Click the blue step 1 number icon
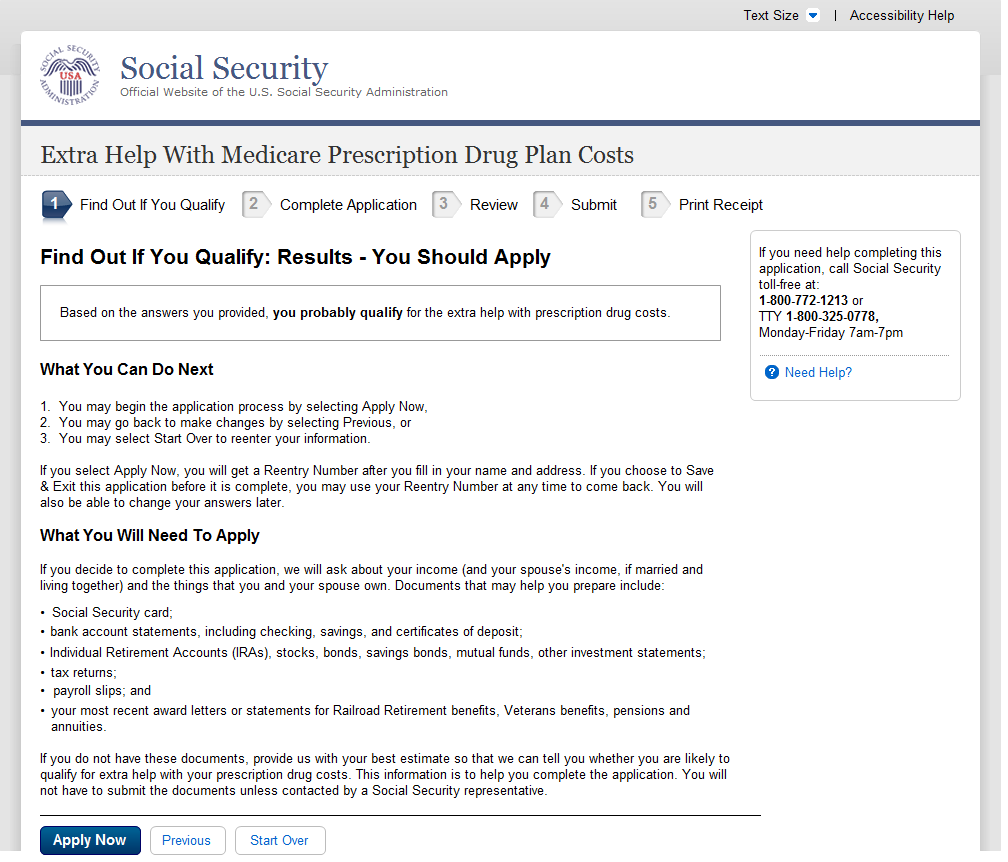This screenshot has height=862, width=1008. point(55,205)
